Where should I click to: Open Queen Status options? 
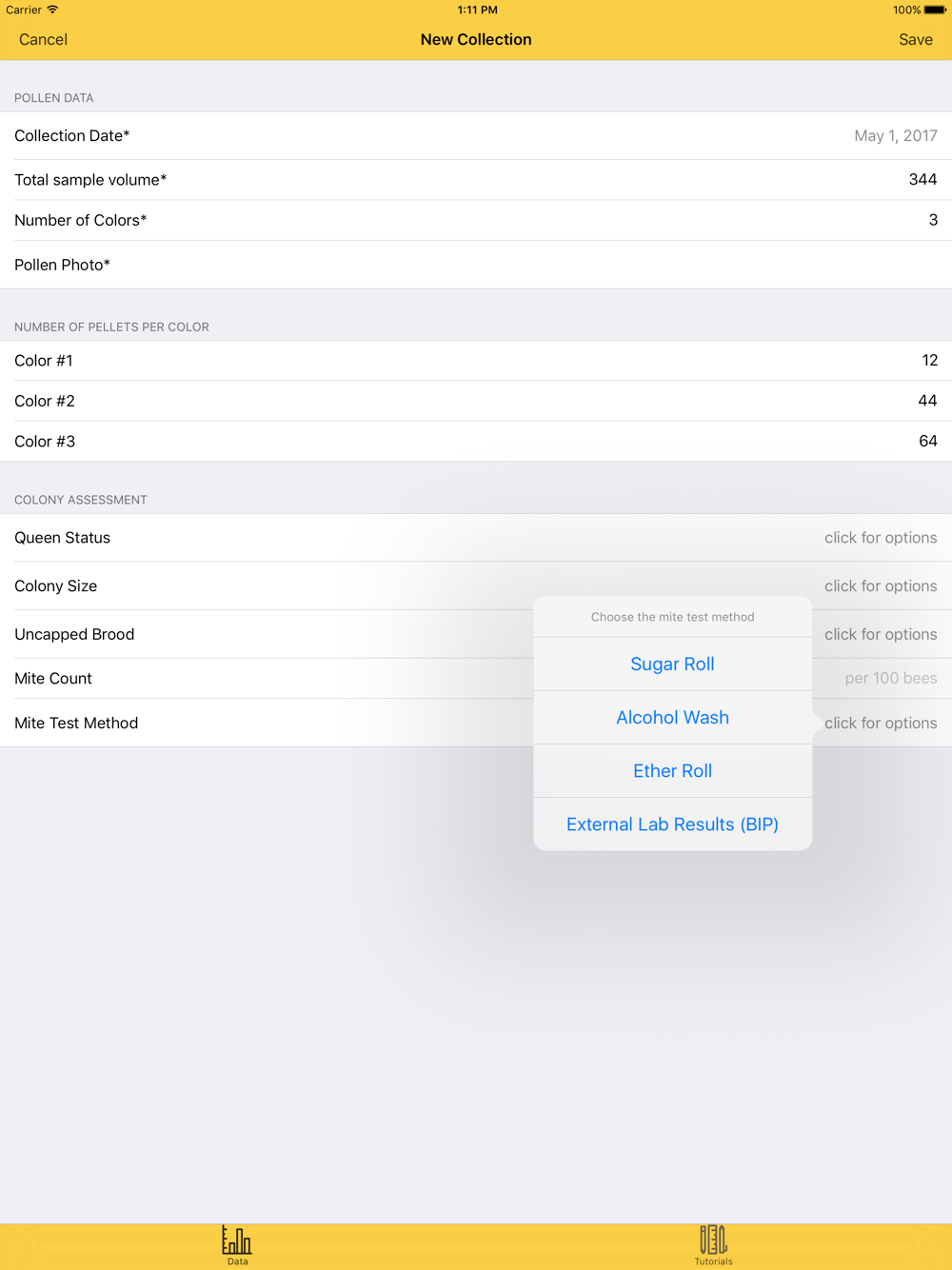pyautogui.click(x=880, y=538)
